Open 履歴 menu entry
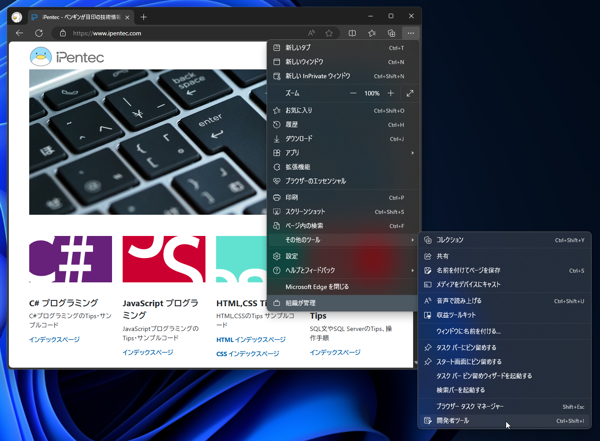The width and height of the screenshot is (600, 441). pos(342,124)
